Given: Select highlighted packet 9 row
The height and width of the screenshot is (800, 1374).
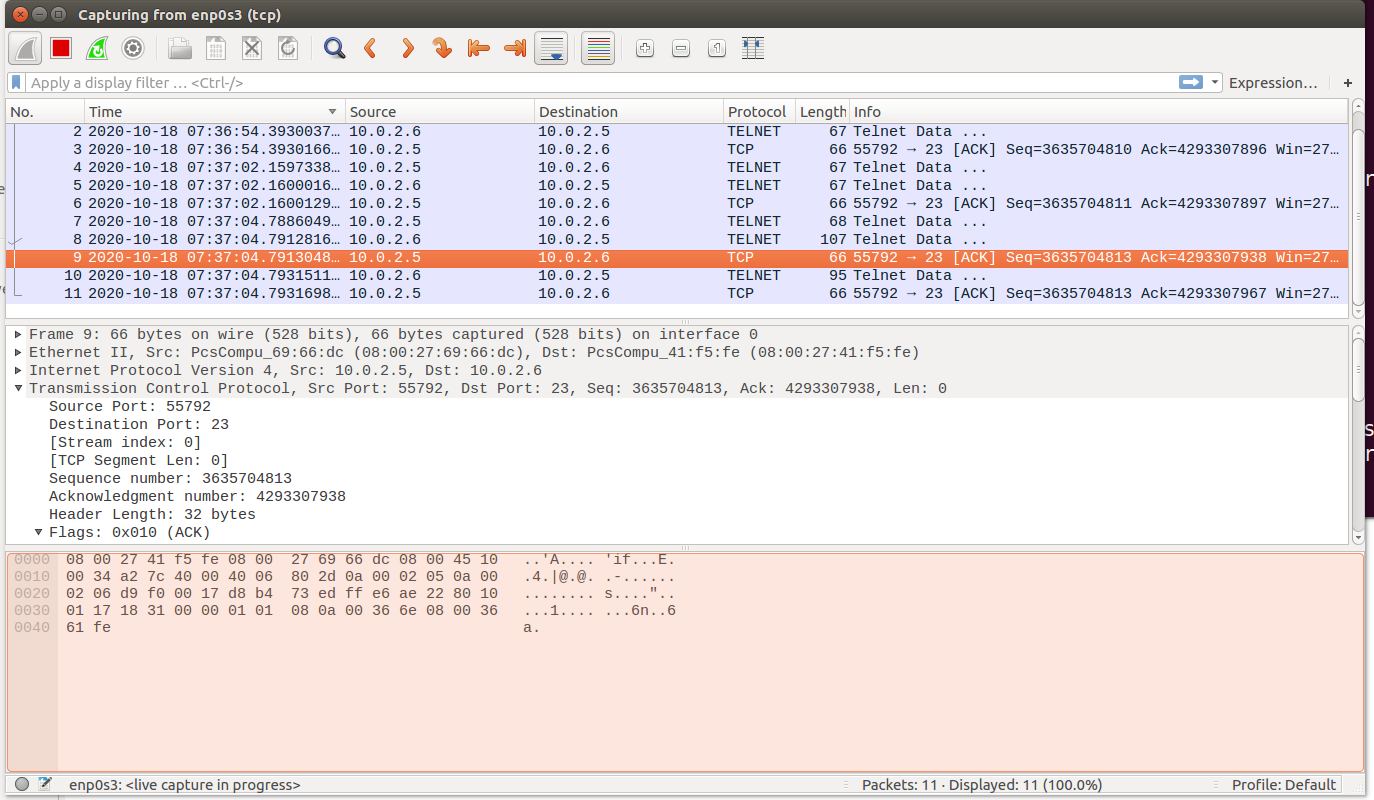Looking at the screenshot, I should (677, 257).
